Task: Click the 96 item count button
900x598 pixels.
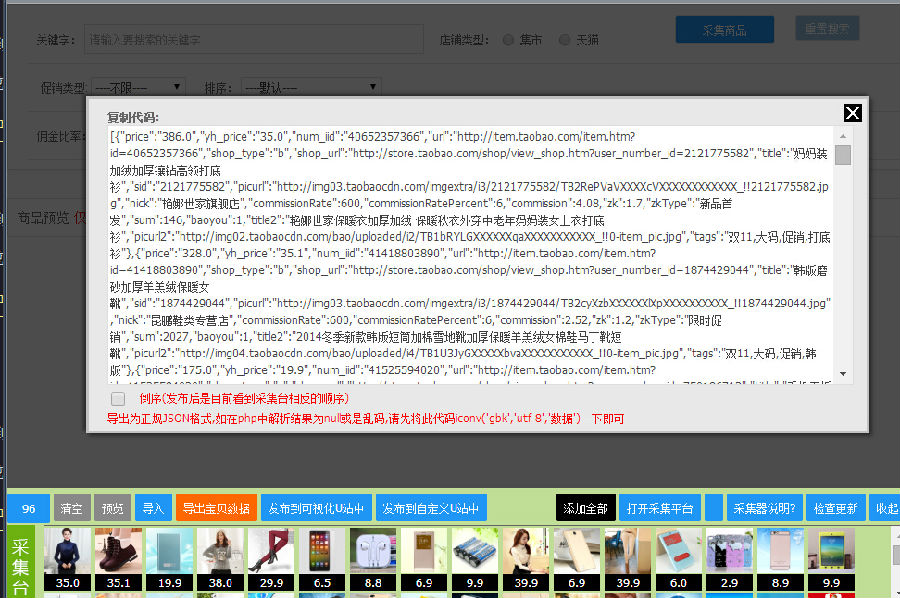Action: point(28,508)
